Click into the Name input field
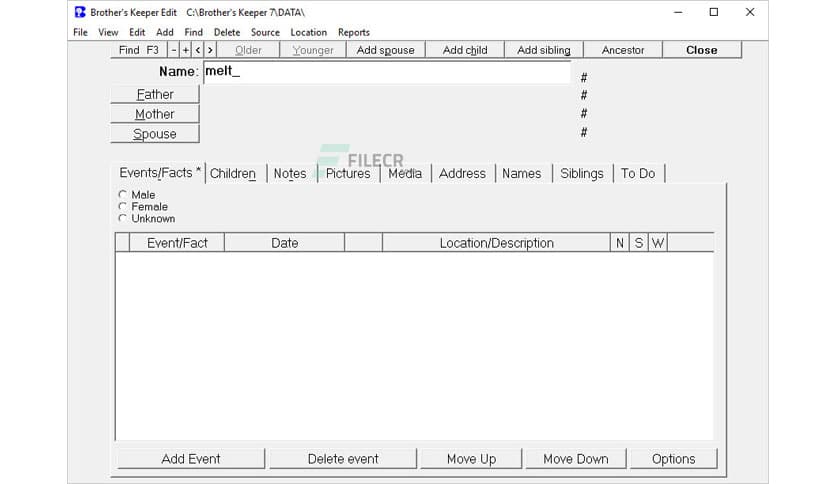The height and width of the screenshot is (484, 836). tap(387, 72)
